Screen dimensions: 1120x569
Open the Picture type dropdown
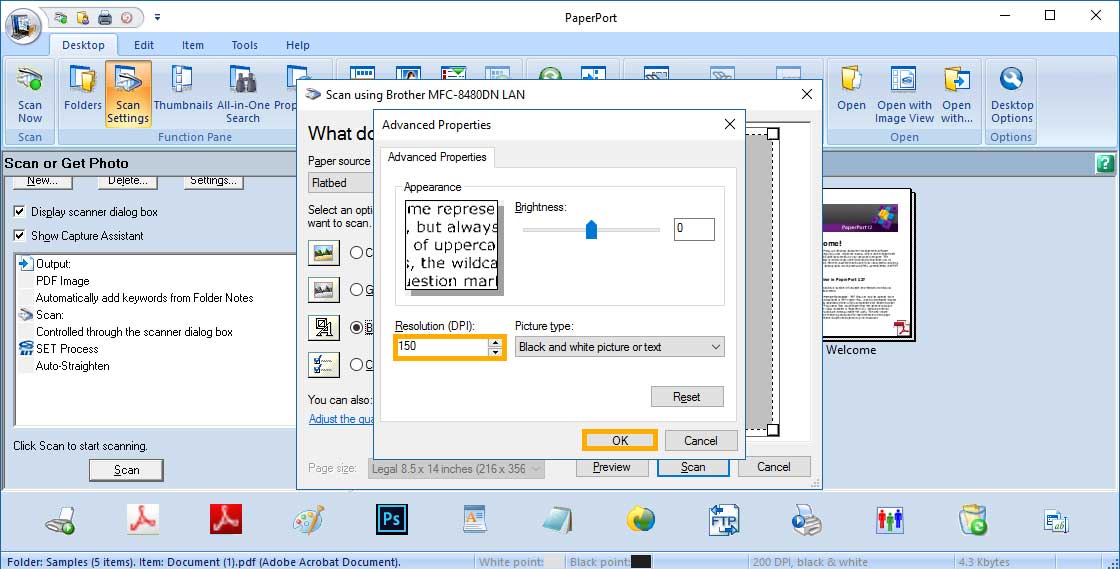[619, 347]
